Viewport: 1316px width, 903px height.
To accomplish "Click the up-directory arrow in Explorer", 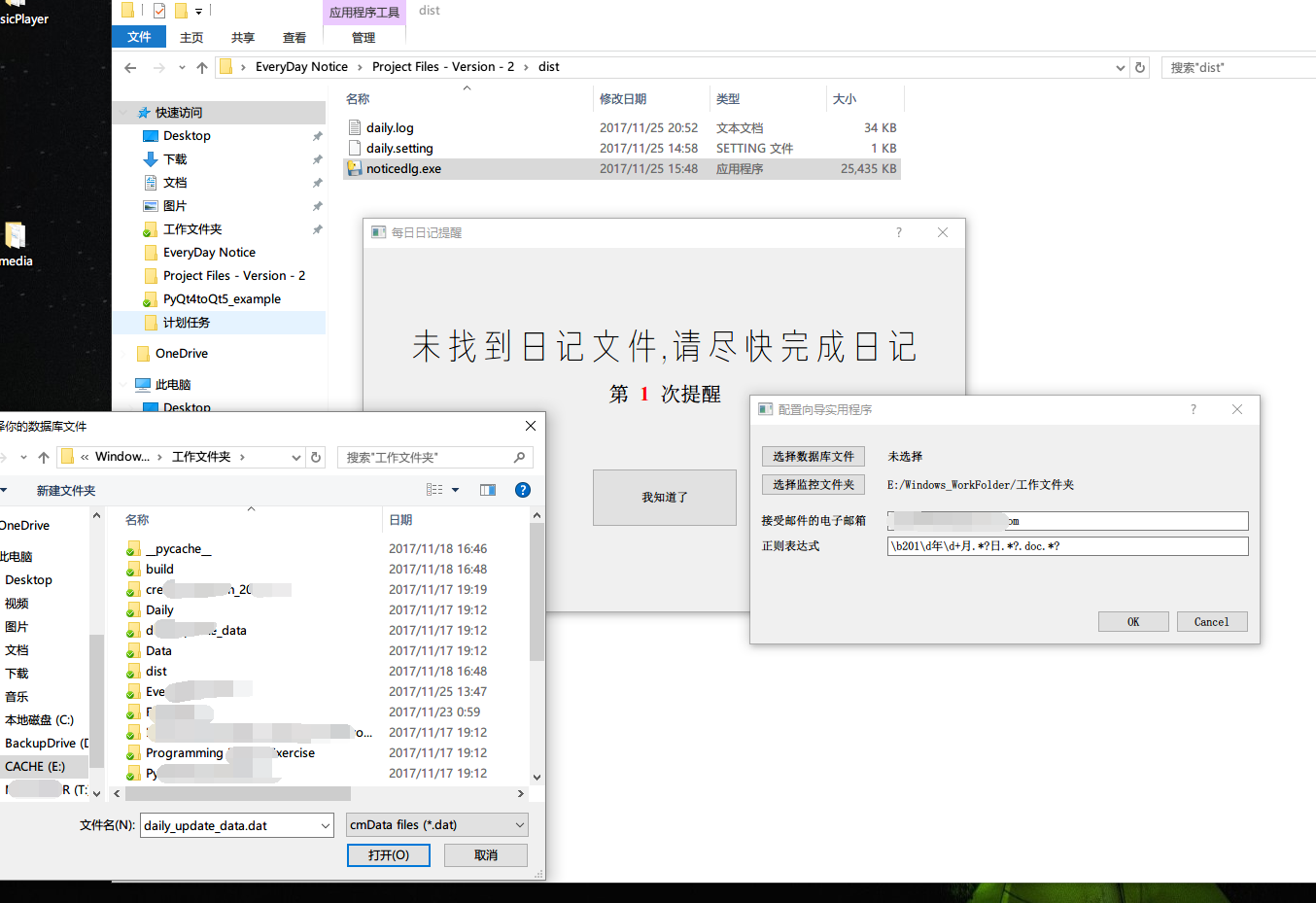I will 202,67.
